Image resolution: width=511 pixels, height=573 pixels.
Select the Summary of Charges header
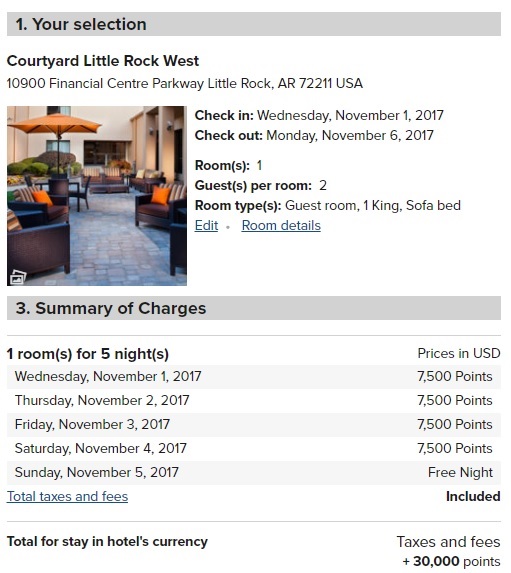click(254, 308)
